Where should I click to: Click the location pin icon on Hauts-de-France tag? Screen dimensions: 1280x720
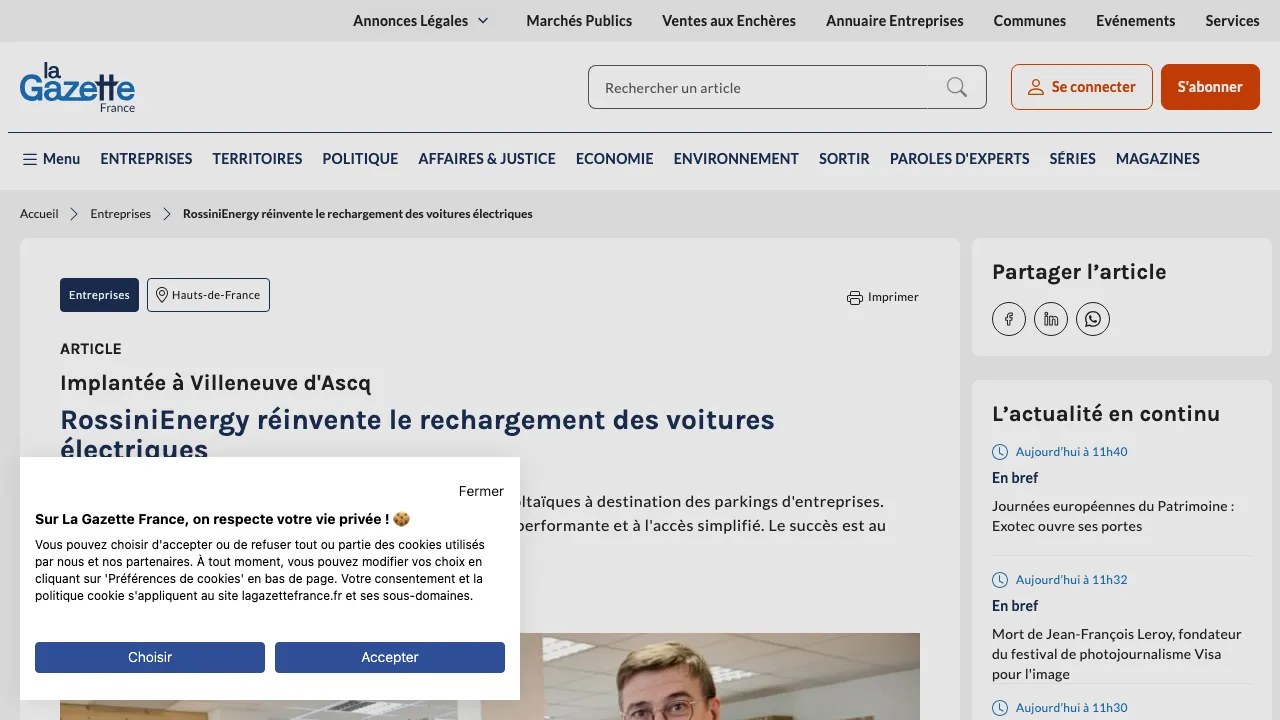162,295
